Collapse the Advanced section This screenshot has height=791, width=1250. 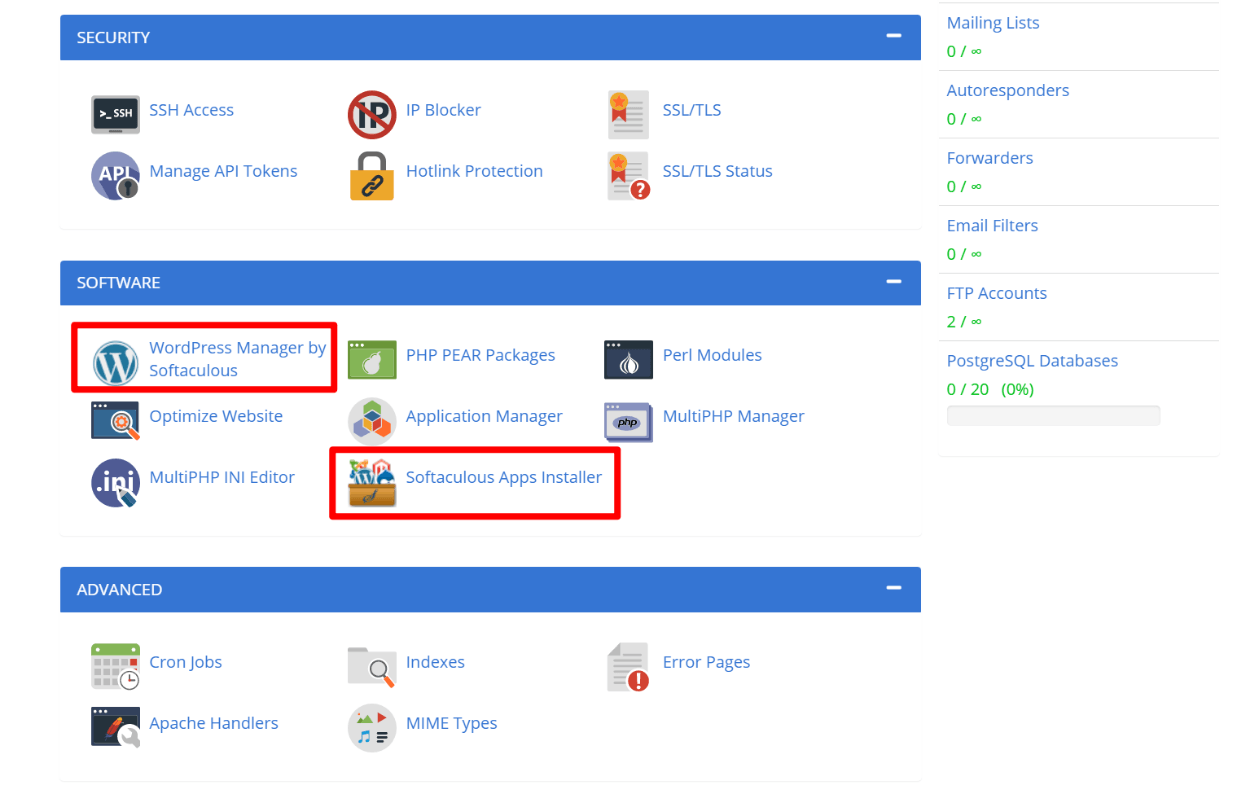coord(894,588)
